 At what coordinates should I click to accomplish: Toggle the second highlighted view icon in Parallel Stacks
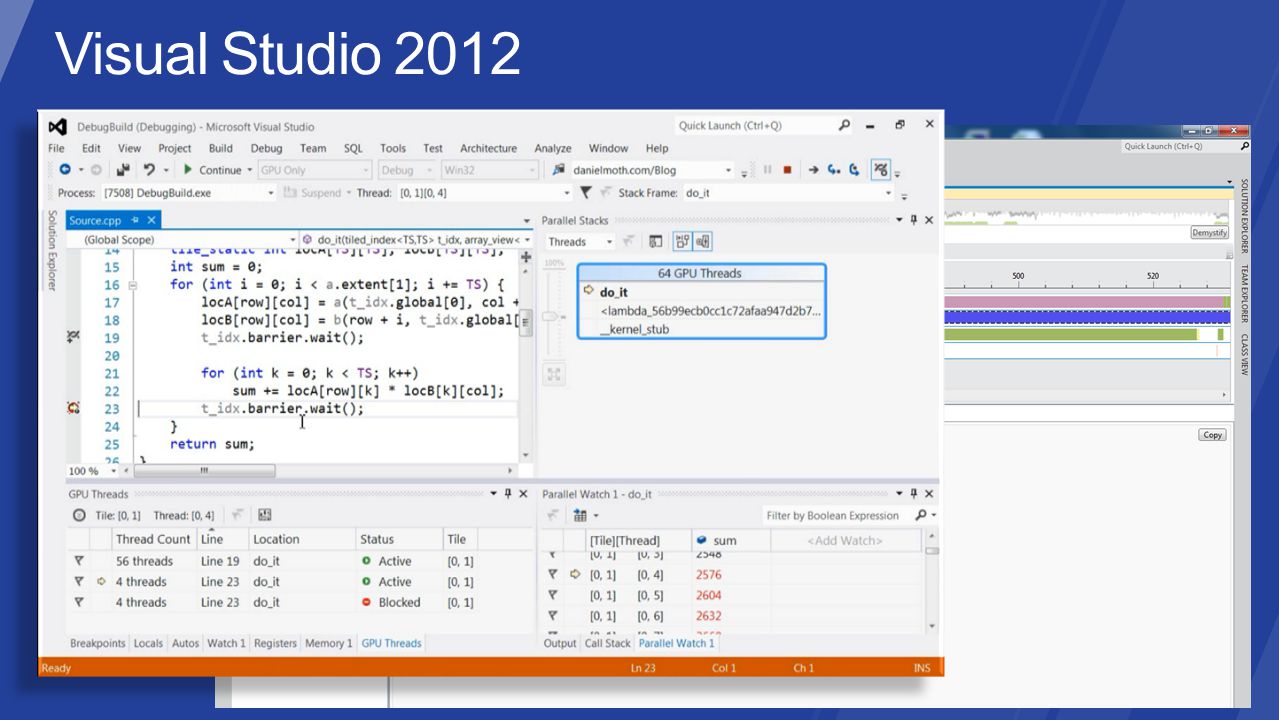pyautogui.click(x=682, y=241)
